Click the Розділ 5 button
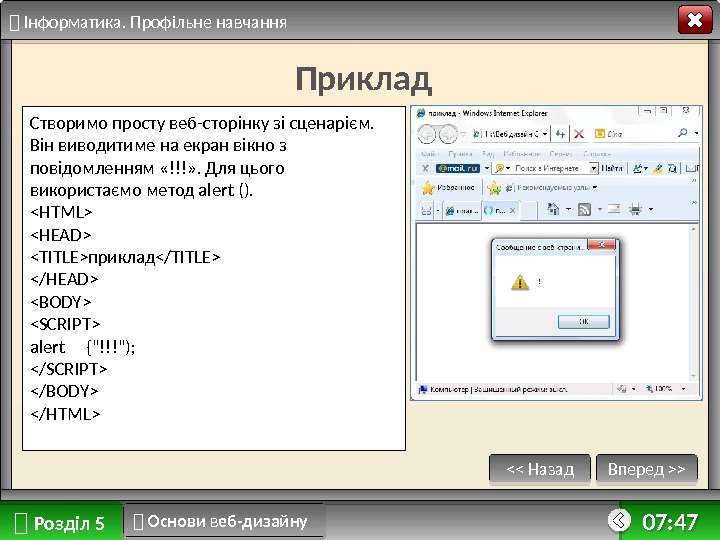Viewport: 720px width, 540px height. (61, 522)
